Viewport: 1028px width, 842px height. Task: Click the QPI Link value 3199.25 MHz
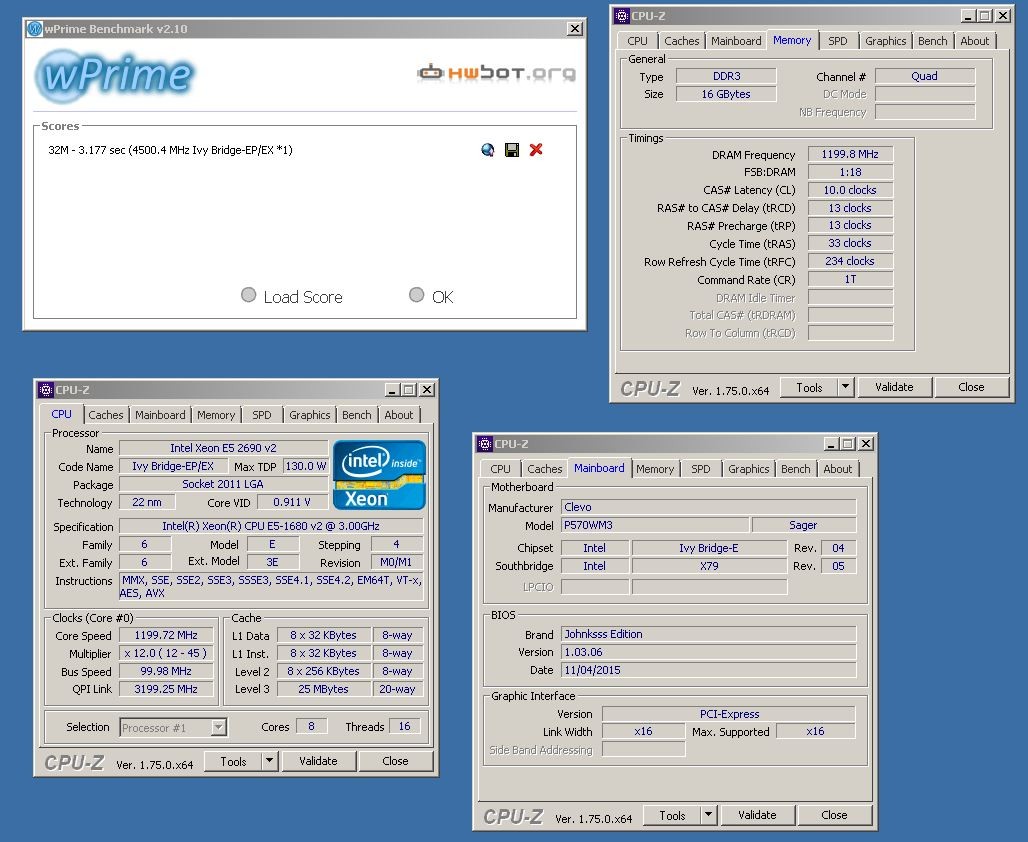click(x=166, y=689)
